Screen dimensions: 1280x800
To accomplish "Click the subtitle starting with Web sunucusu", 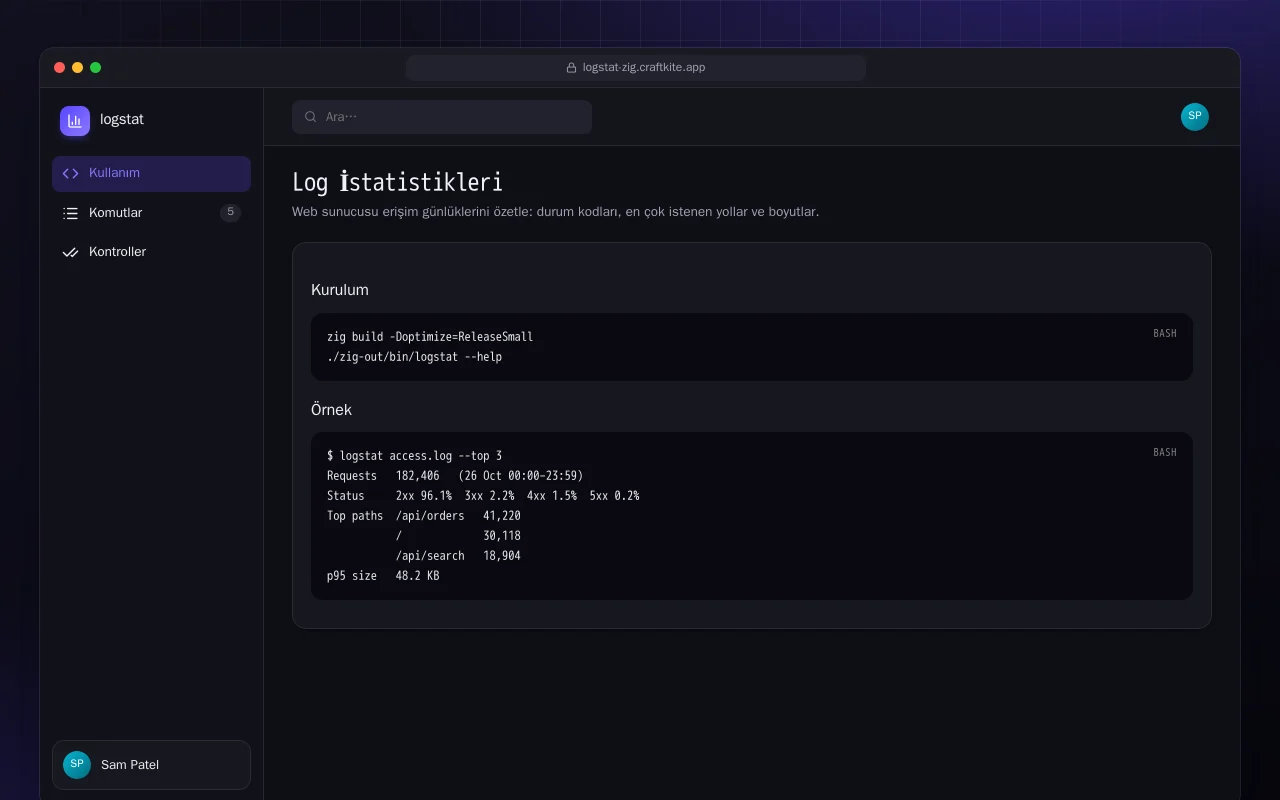I will pyautogui.click(x=555, y=212).
